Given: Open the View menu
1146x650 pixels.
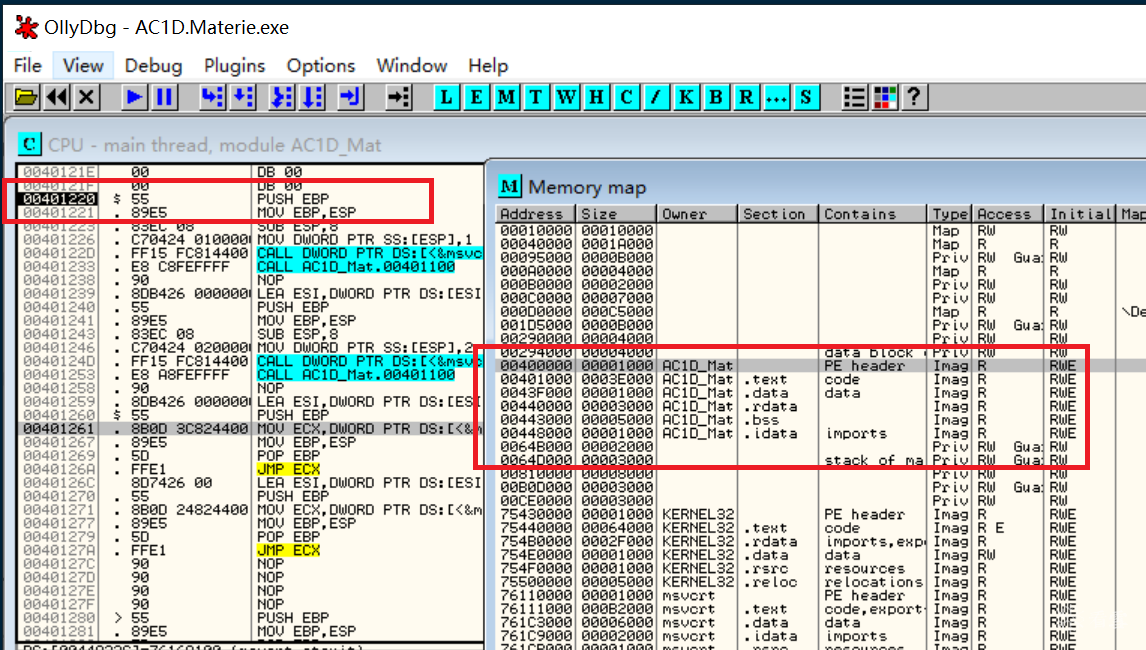Looking at the screenshot, I should coord(83,66).
